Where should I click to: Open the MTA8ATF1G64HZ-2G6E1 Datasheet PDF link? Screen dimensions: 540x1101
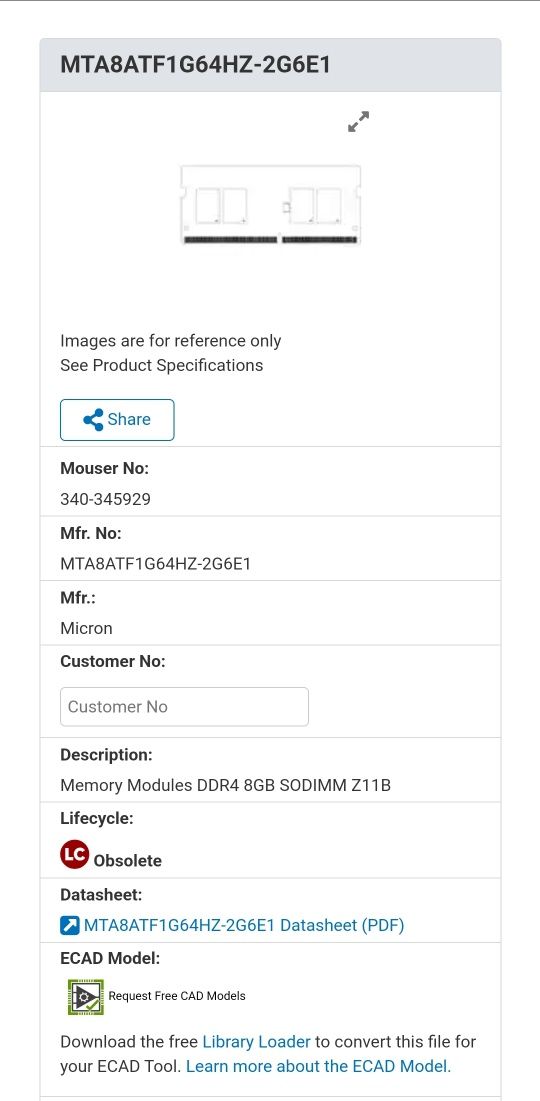coord(244,925)
